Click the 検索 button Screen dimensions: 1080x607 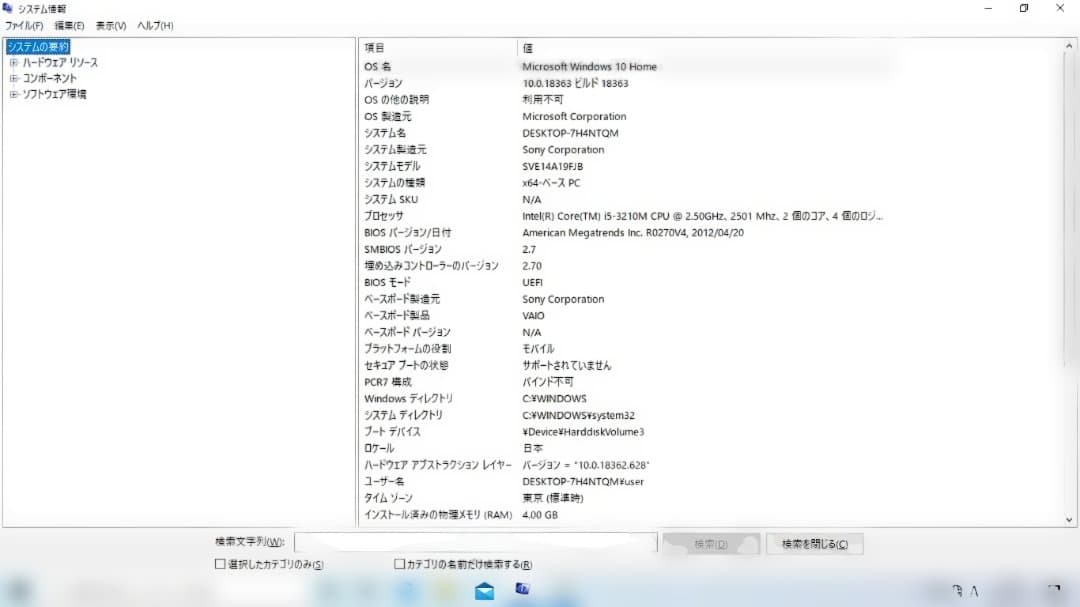click(710, 542)
